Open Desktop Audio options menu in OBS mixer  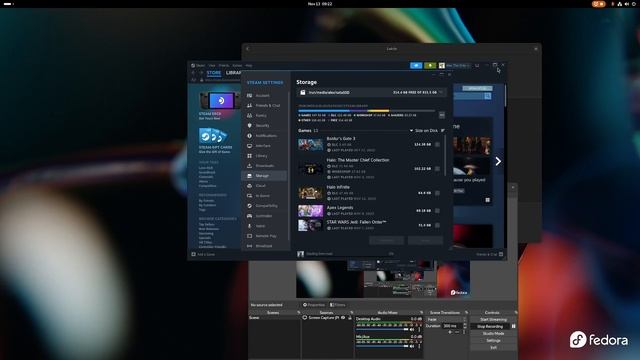pos(419,329)
